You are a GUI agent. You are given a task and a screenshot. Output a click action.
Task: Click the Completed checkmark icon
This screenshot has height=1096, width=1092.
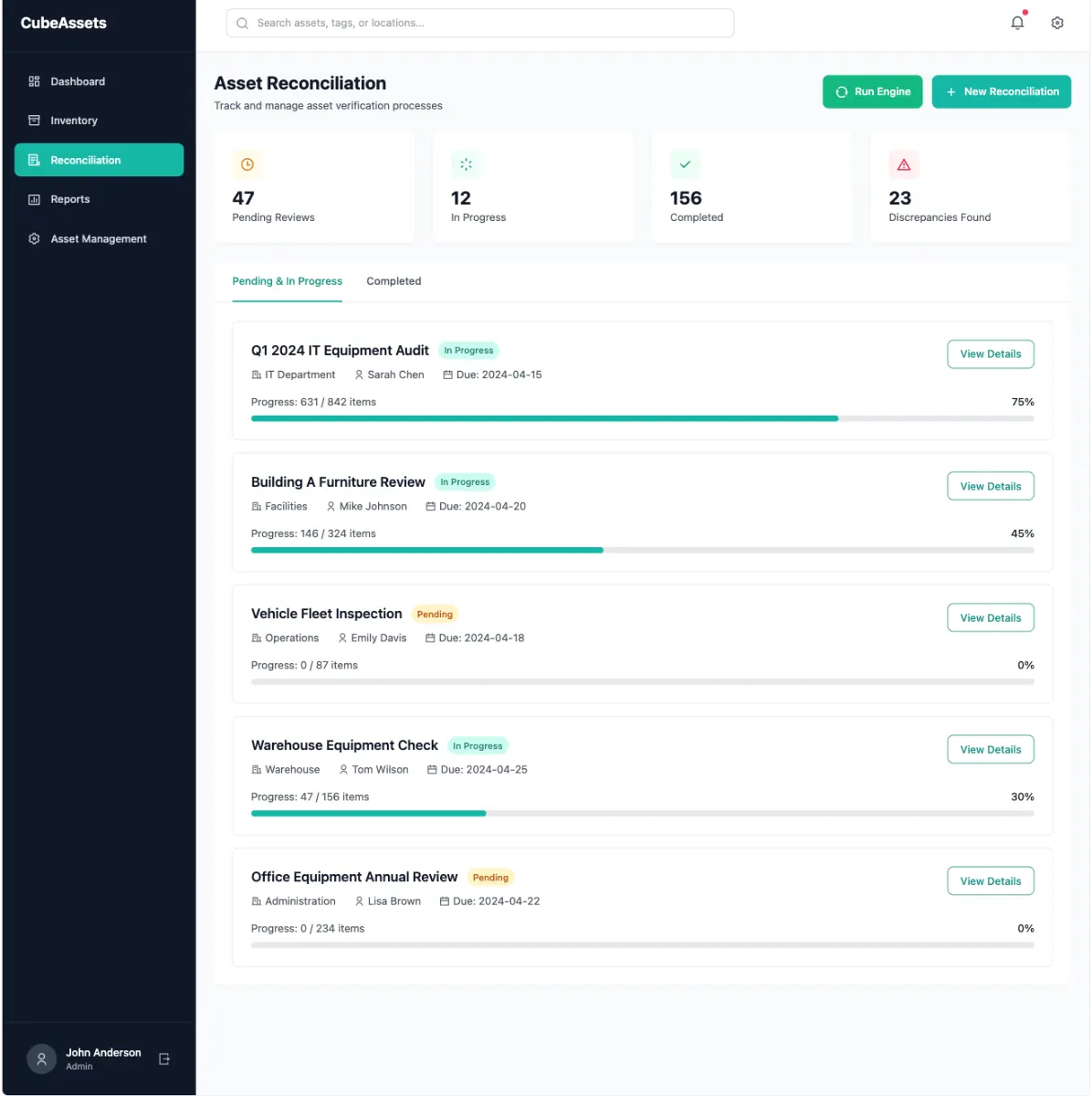[685, 164]
